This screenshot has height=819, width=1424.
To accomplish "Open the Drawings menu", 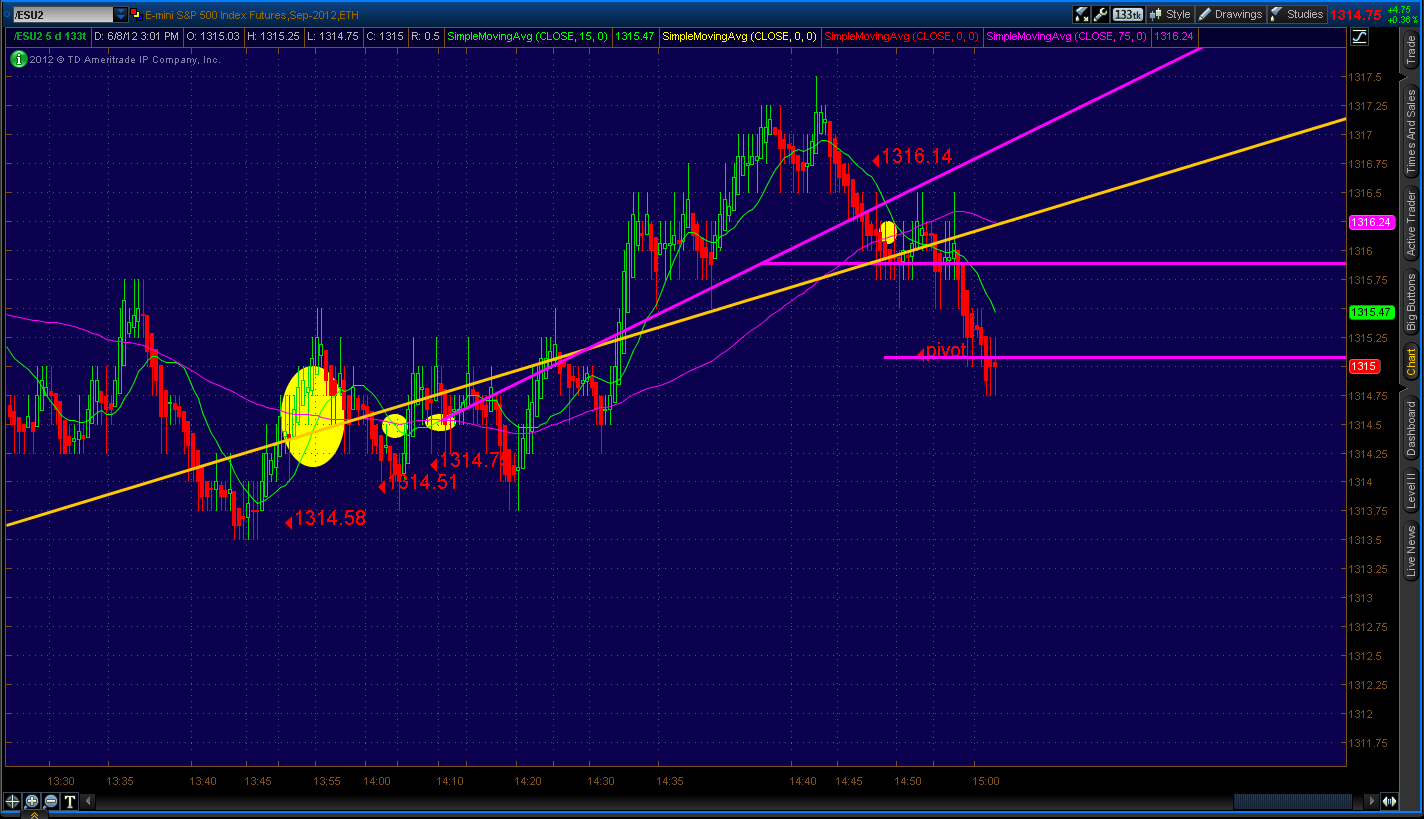I will click(1231, 15).
